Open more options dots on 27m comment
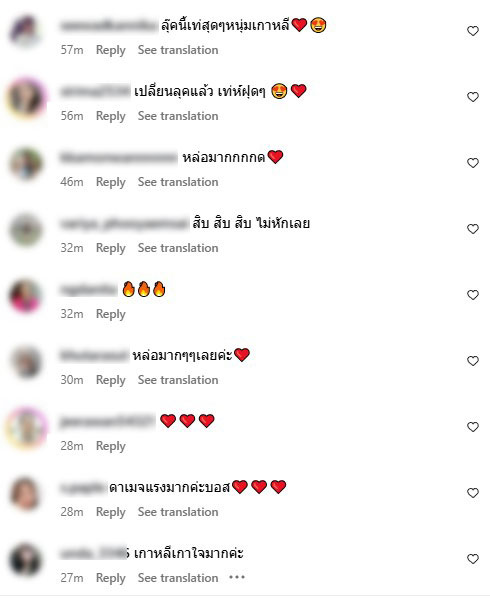 point(237,578)
